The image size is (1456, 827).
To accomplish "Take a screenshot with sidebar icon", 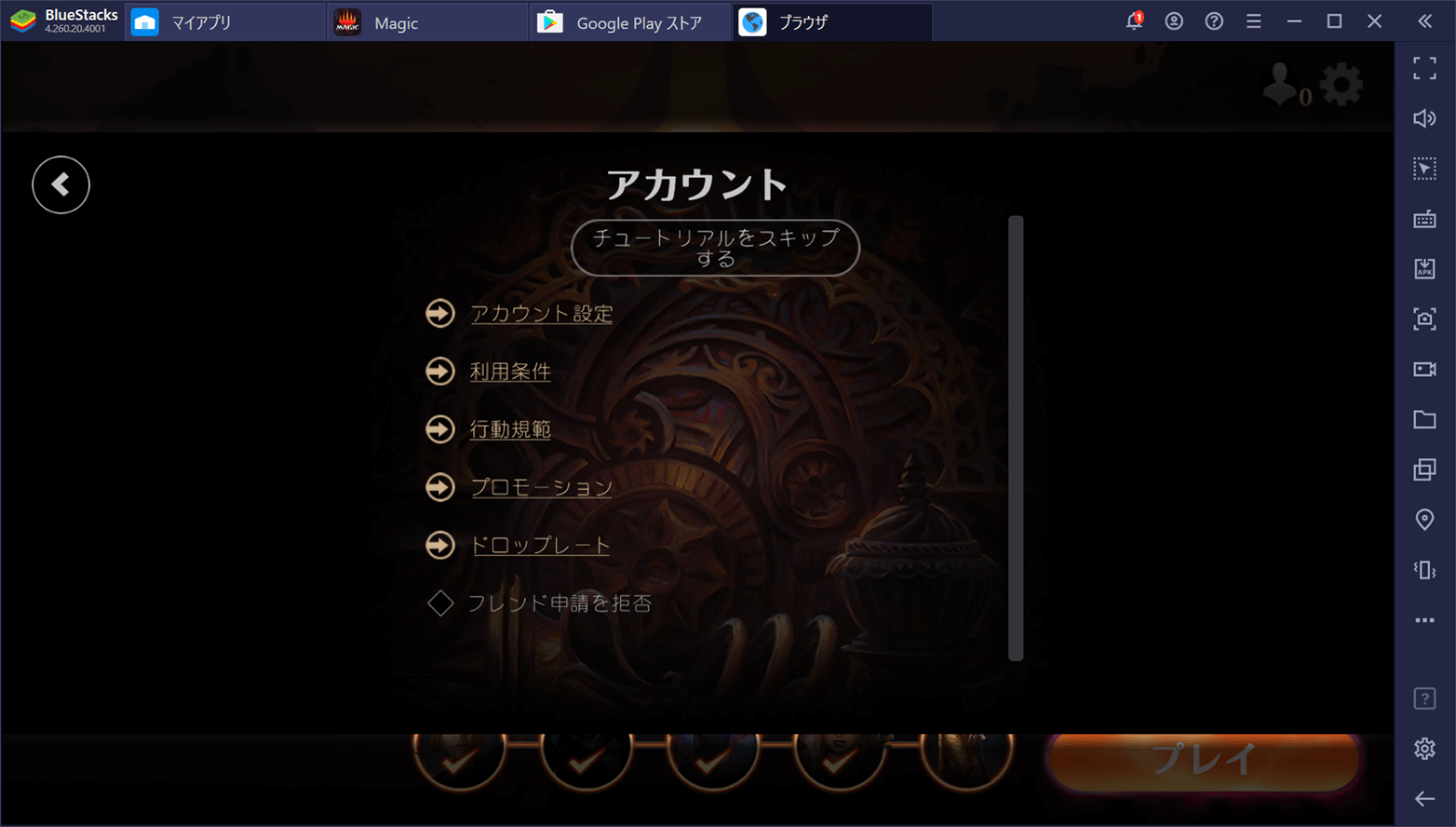I will [1424, 319].
